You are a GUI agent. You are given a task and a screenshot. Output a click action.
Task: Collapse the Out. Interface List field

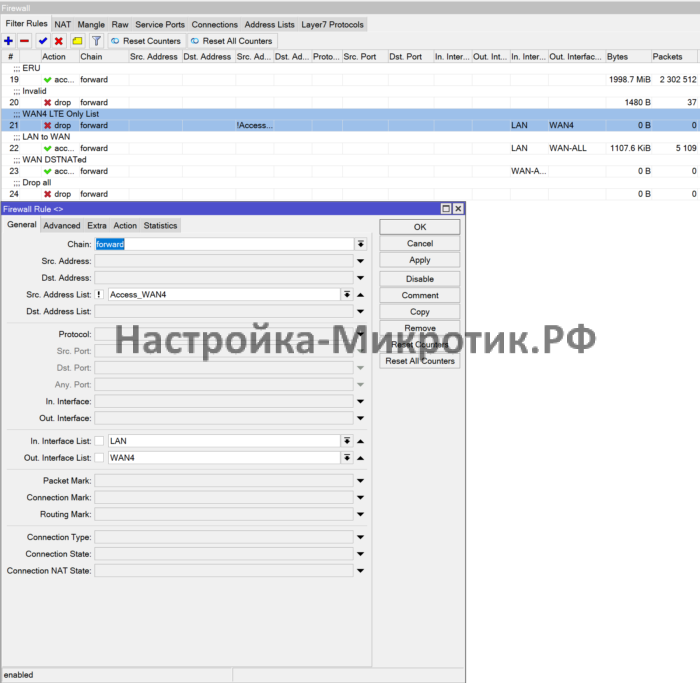[x=361, y=458]
